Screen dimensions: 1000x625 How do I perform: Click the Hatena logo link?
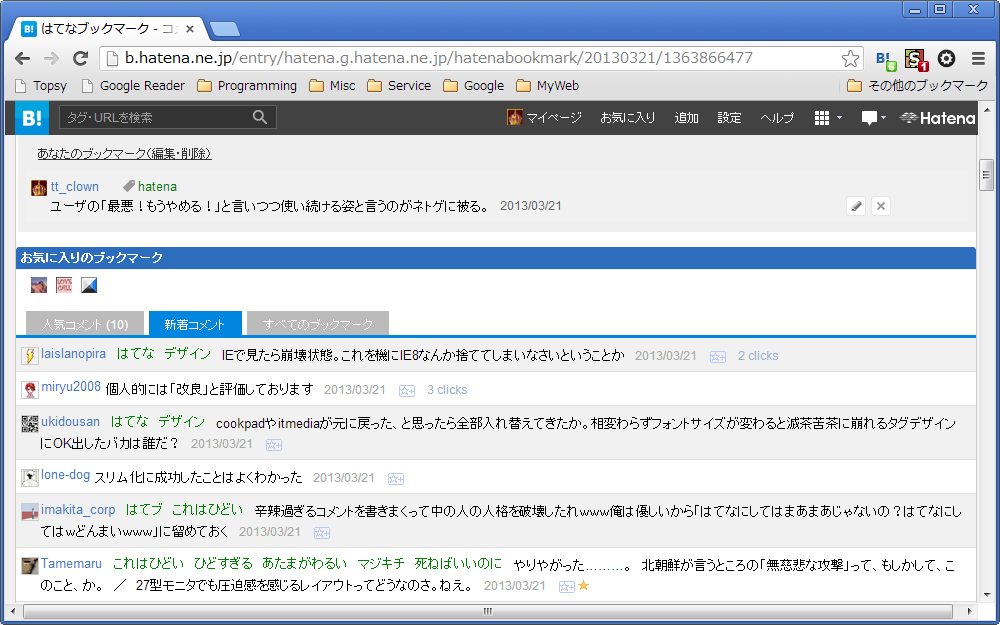pos(937,118)
